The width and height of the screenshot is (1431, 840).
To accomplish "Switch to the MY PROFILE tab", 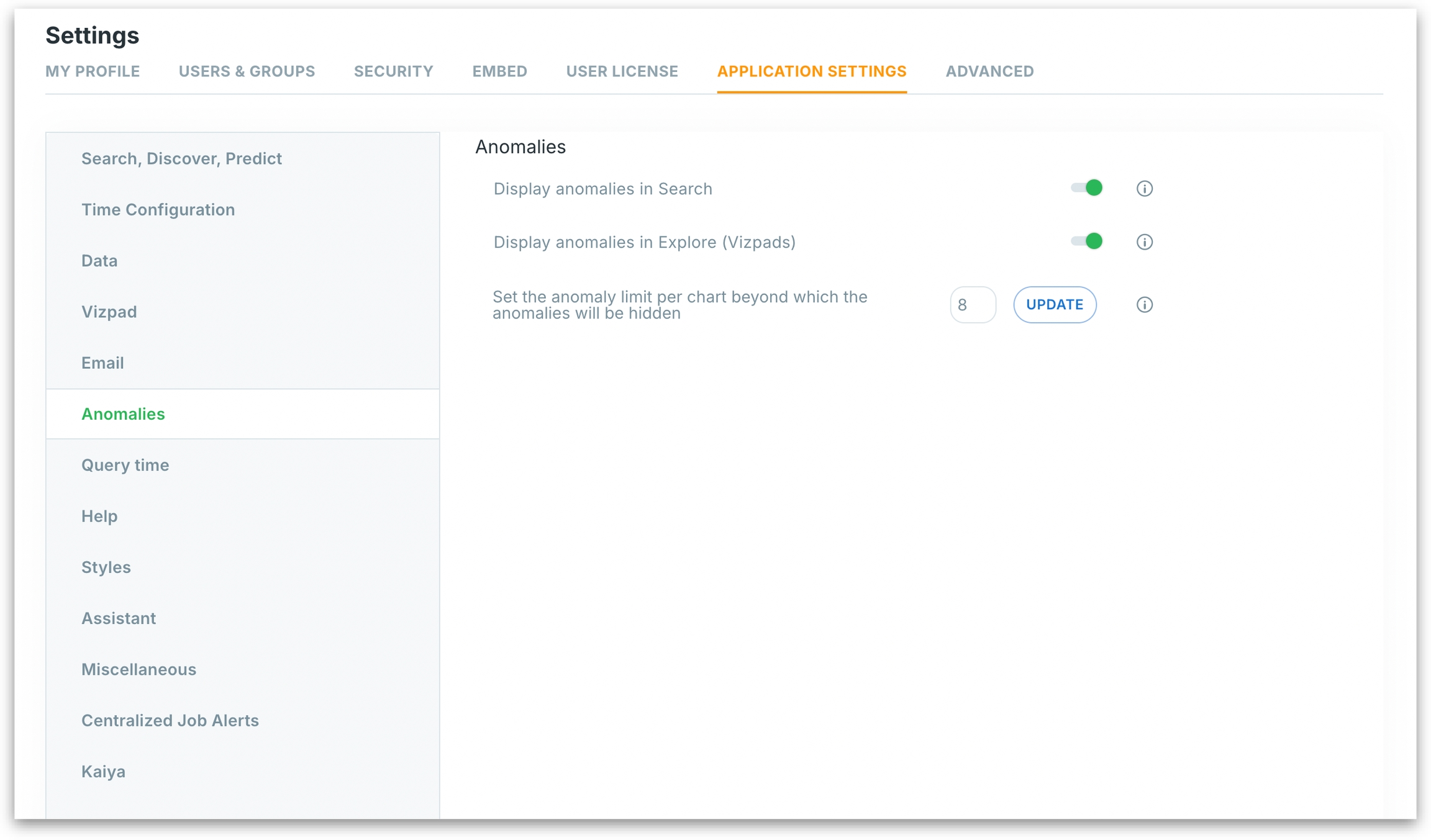I will point(93,71).
